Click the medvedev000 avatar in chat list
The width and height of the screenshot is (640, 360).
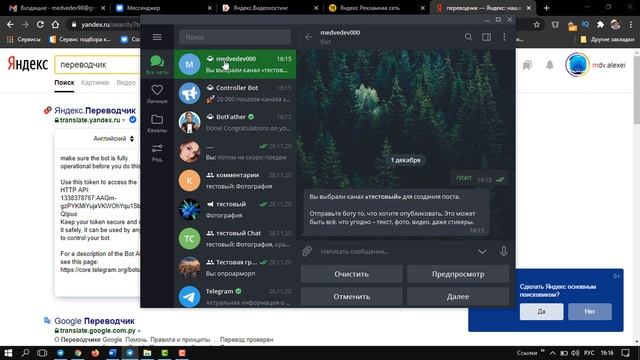pos(189,64)
